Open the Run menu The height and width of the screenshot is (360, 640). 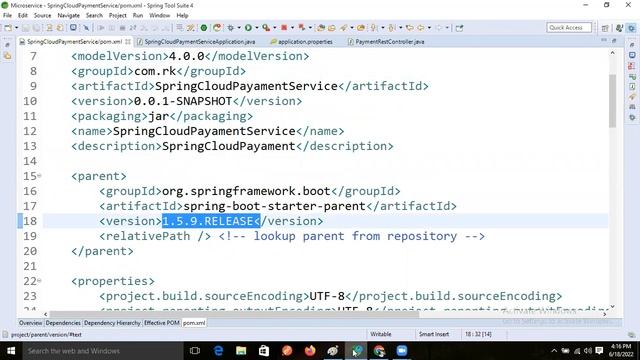click(138, 15)
